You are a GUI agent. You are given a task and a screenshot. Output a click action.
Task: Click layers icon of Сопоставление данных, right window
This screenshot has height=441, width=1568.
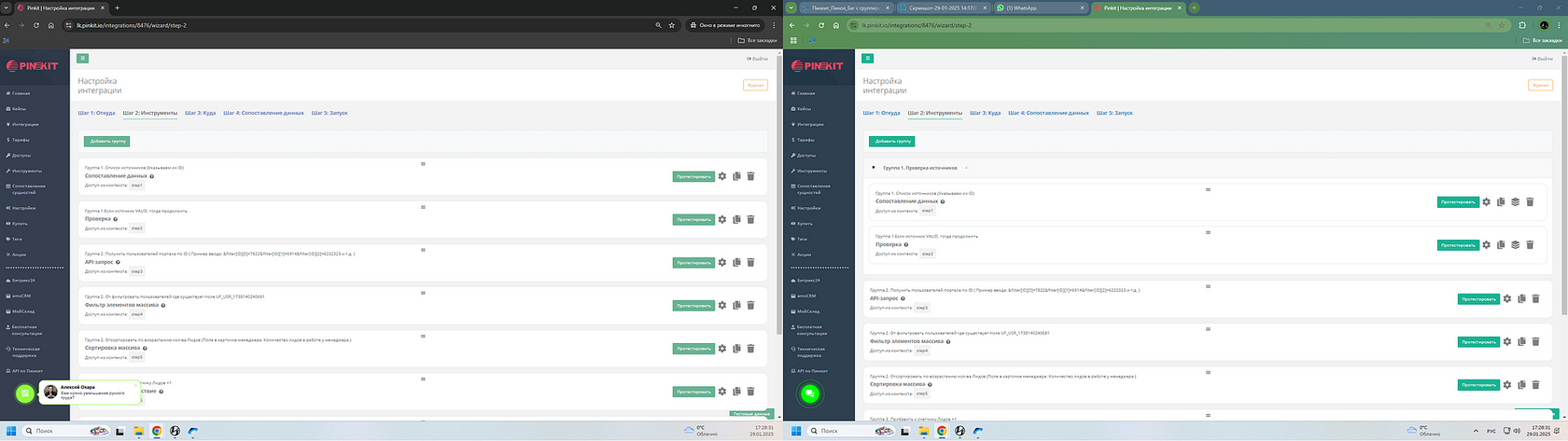(x=1516, y=201)
